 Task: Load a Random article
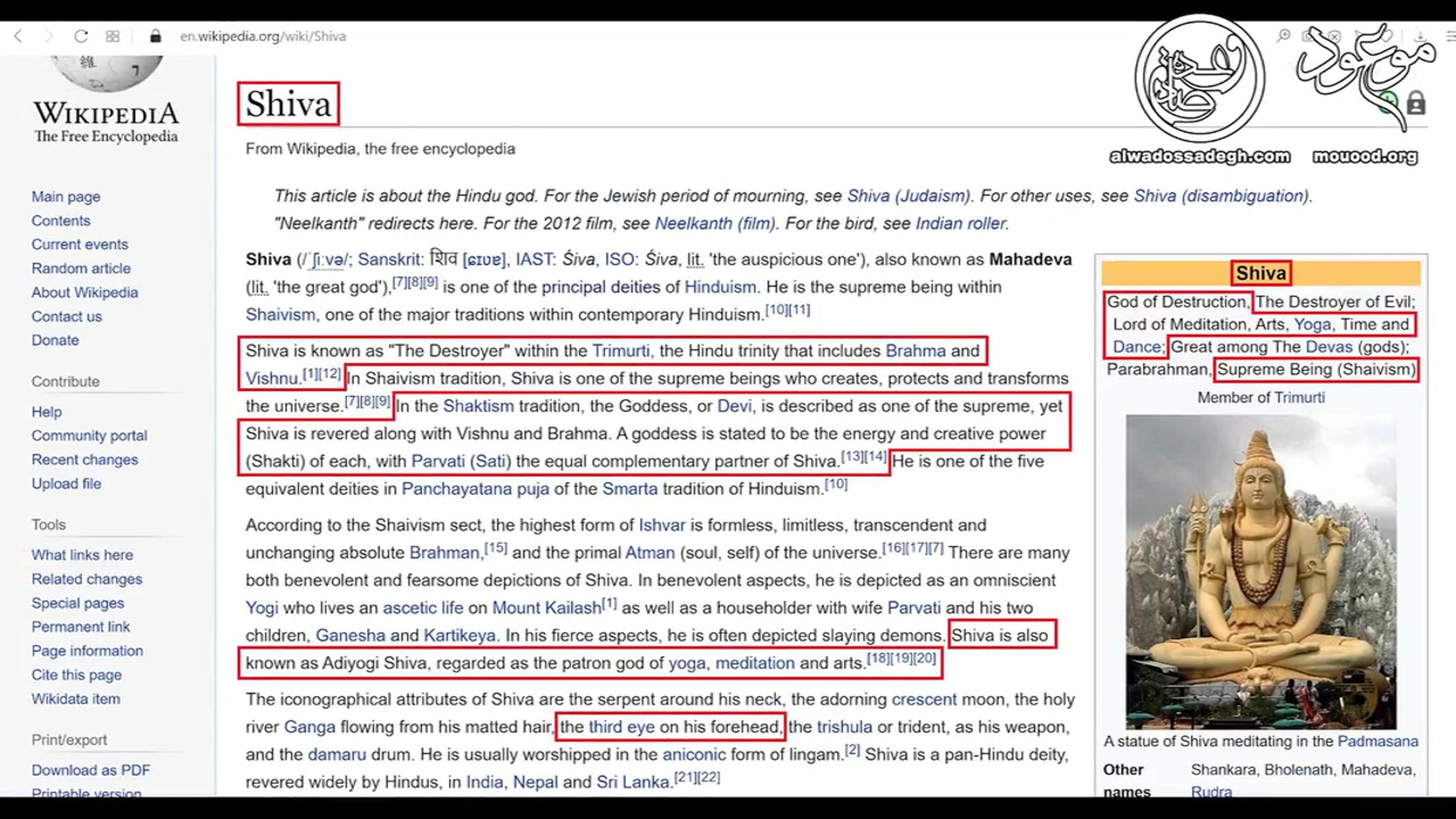click(81, 268)
